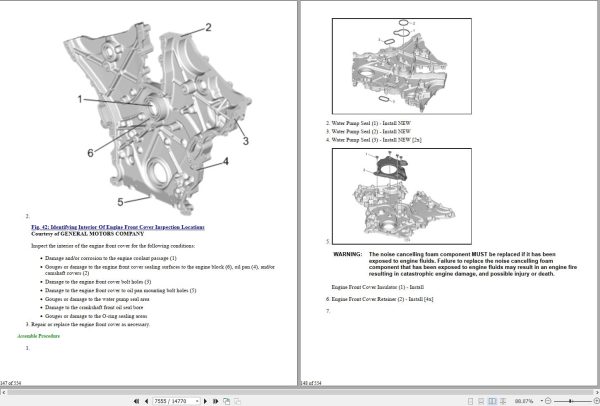This screenshot has height=406, width=600.
Task: Click the horizontal scrollbar right arrow
Action: (597, 392)
